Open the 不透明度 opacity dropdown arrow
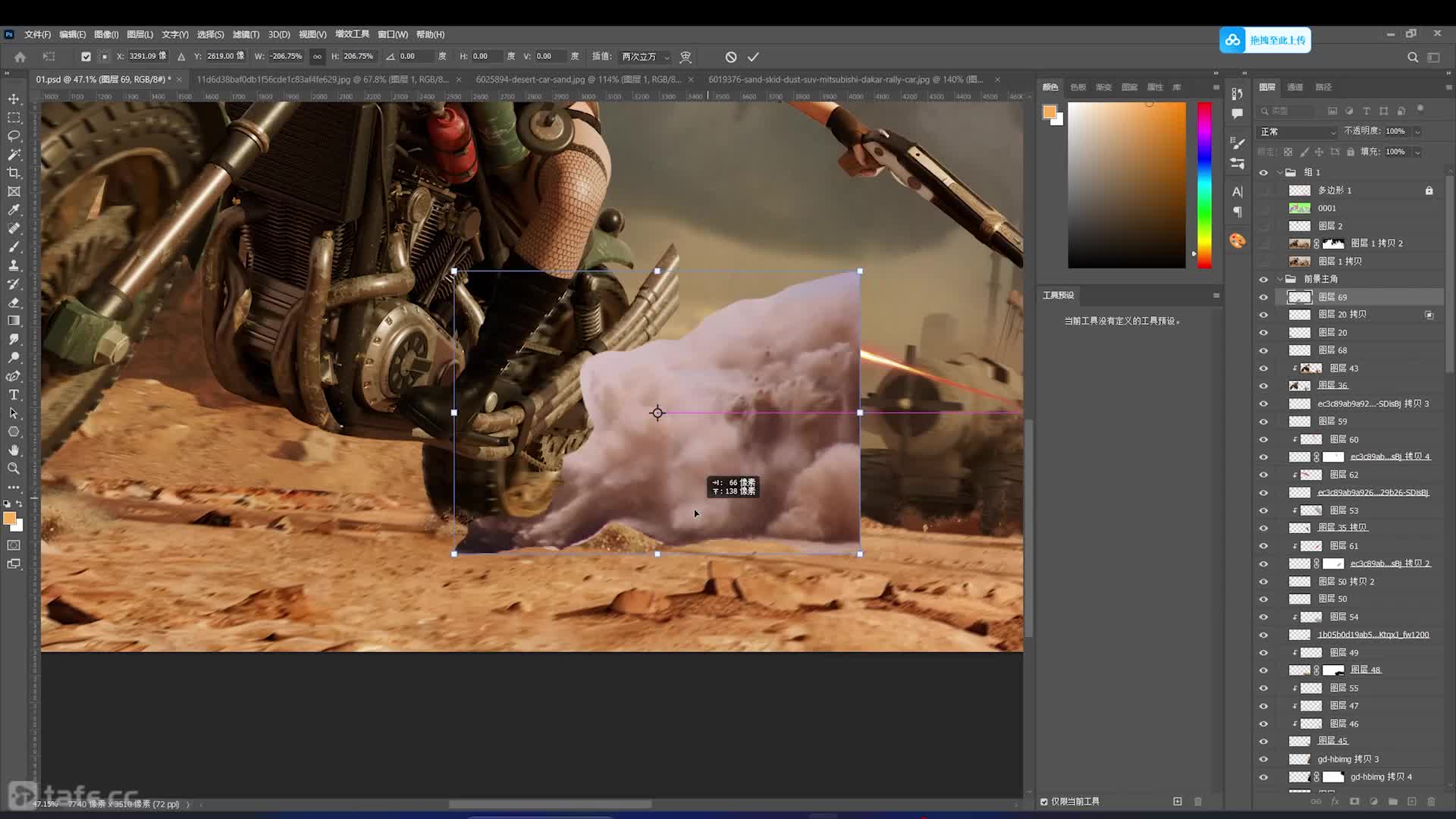Screen dimensions: 1456x819 tap(1417, 132)
